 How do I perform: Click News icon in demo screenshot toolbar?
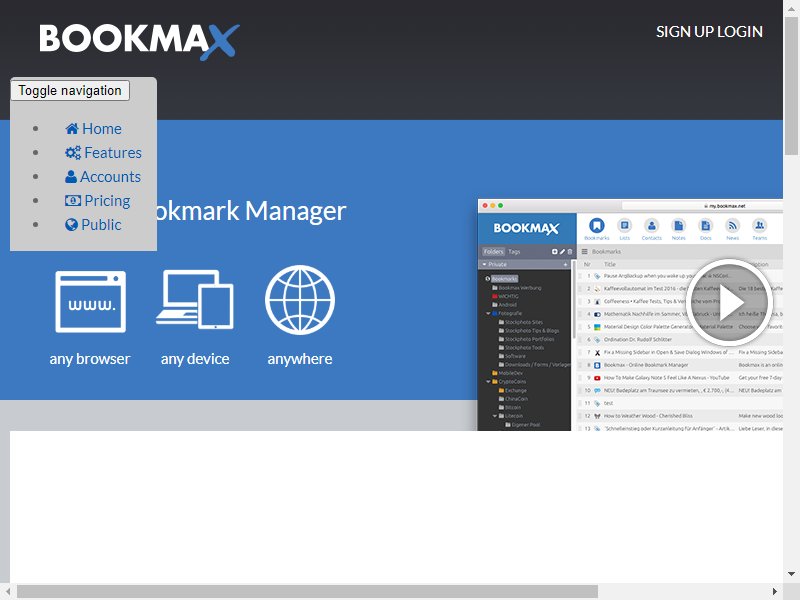(x=733, y=229)
